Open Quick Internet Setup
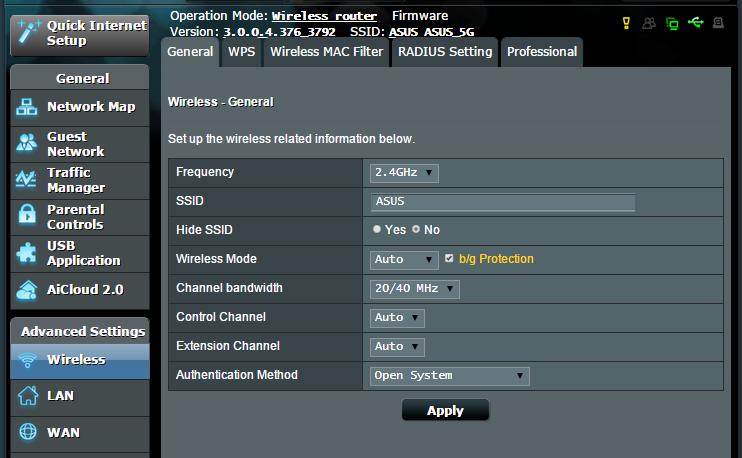Screen dimensions: 742x458 80,35
